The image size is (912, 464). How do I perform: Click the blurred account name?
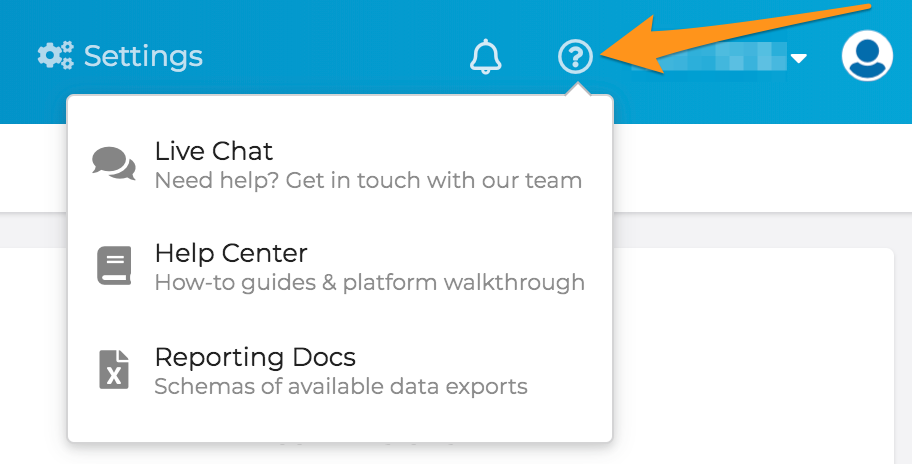708,57
